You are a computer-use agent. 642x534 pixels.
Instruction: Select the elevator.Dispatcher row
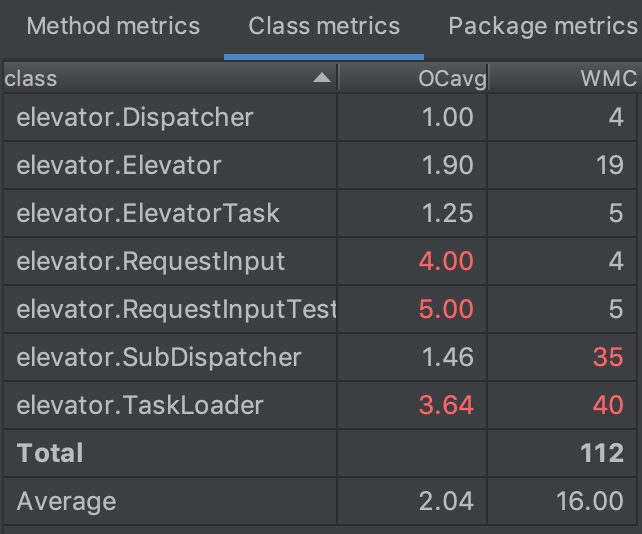coord(135,117)
